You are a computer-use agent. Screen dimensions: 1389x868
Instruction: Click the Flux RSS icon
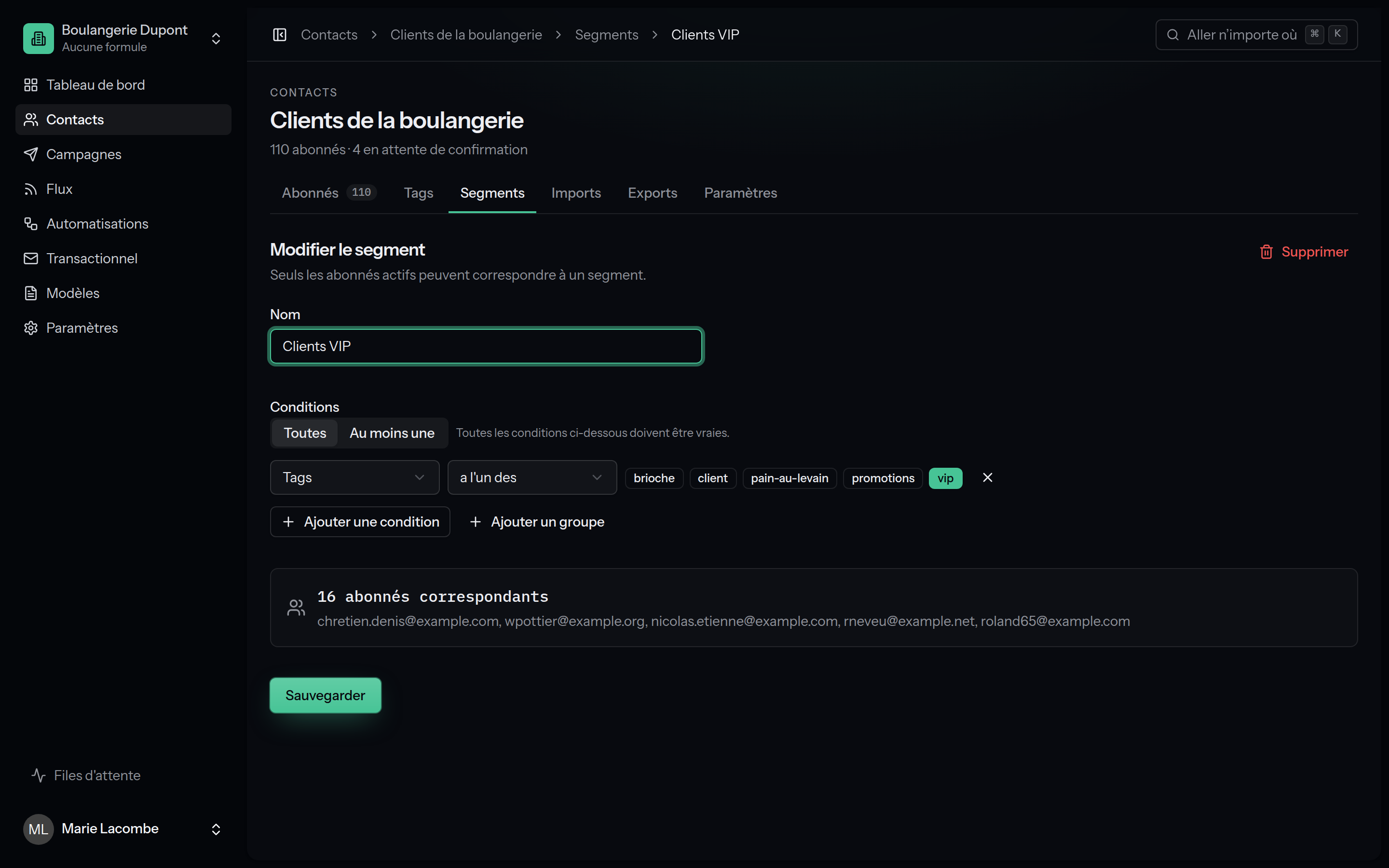pyautogui.click(x=31, y=189)
